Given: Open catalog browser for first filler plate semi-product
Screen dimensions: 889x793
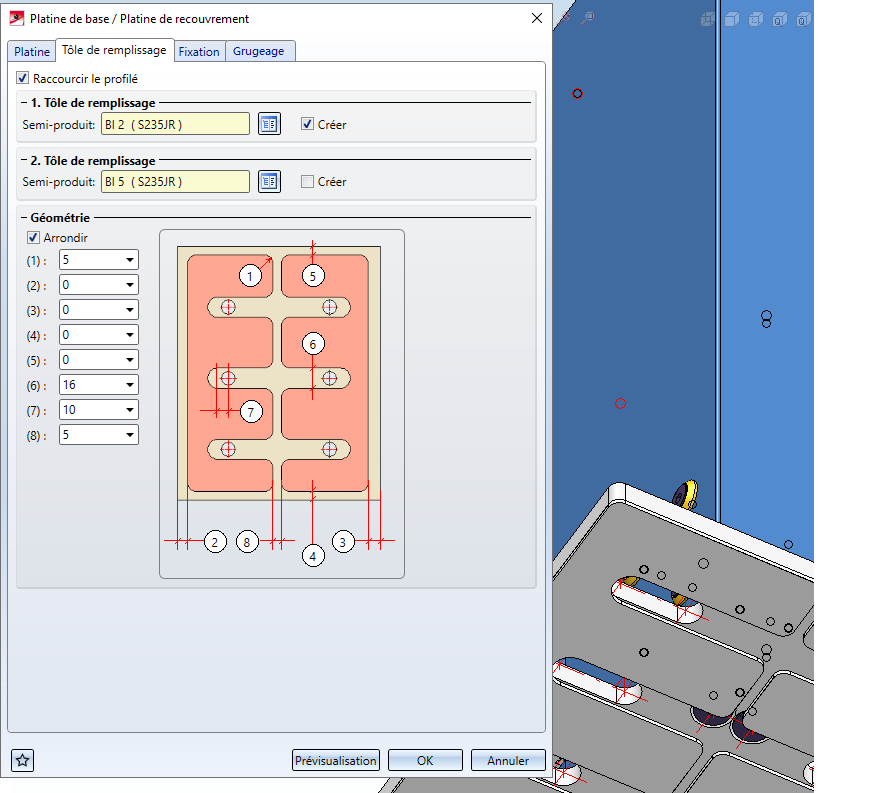Looking at the screenshot, I should (269, 124).
